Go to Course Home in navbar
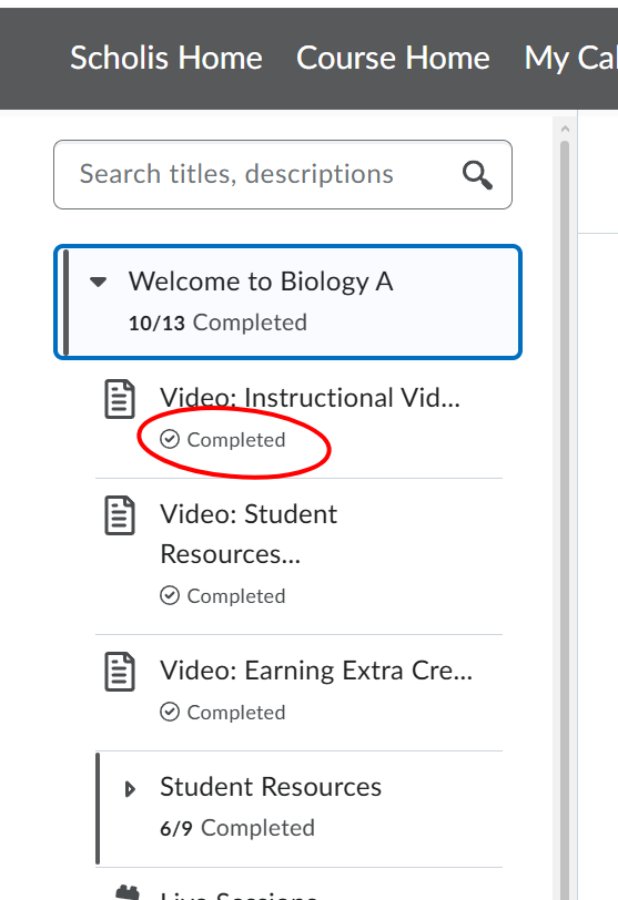 coord(393,58)
